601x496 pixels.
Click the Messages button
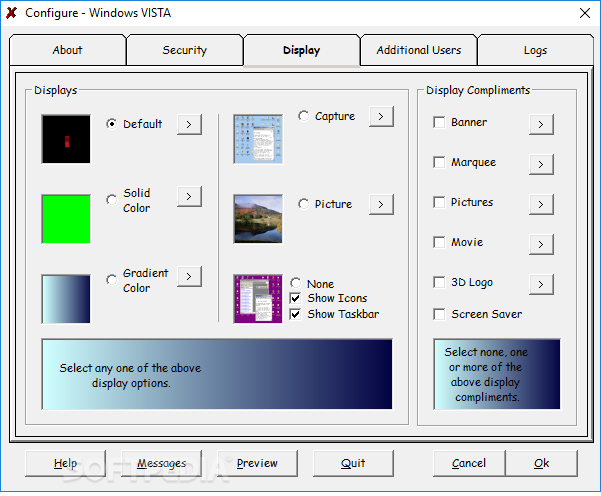tap(161, 463)
